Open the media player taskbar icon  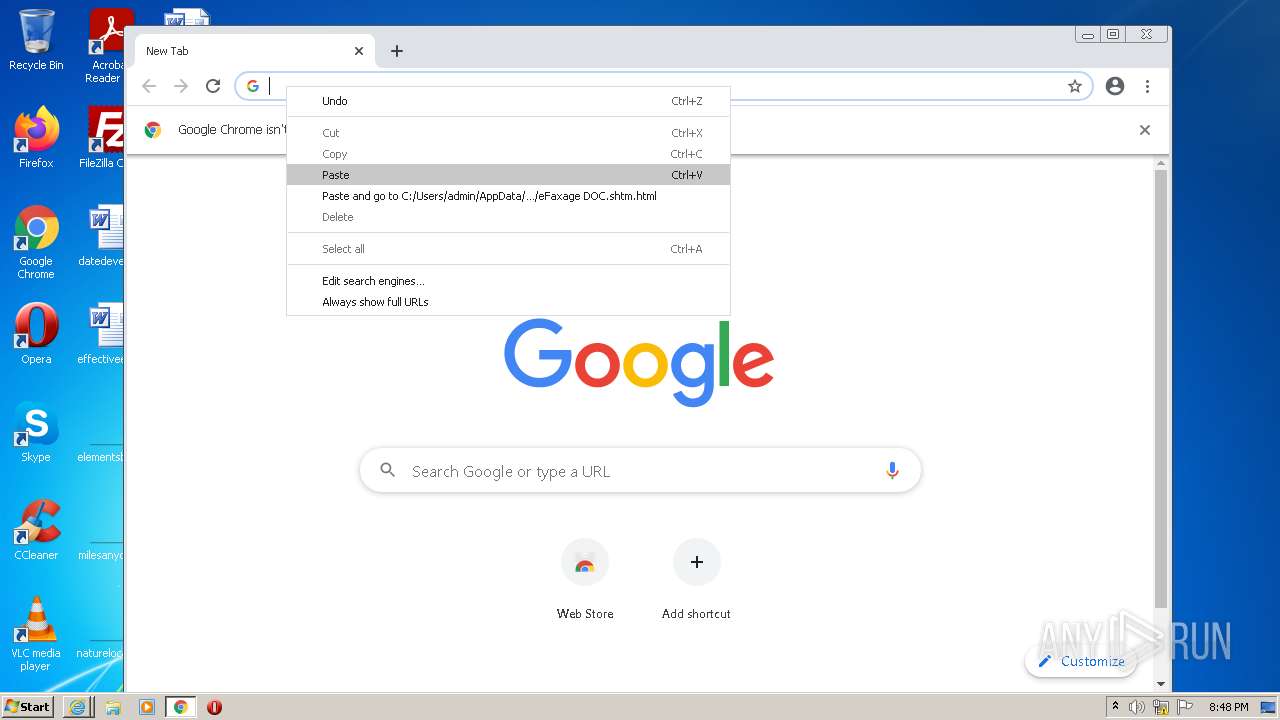147,707
